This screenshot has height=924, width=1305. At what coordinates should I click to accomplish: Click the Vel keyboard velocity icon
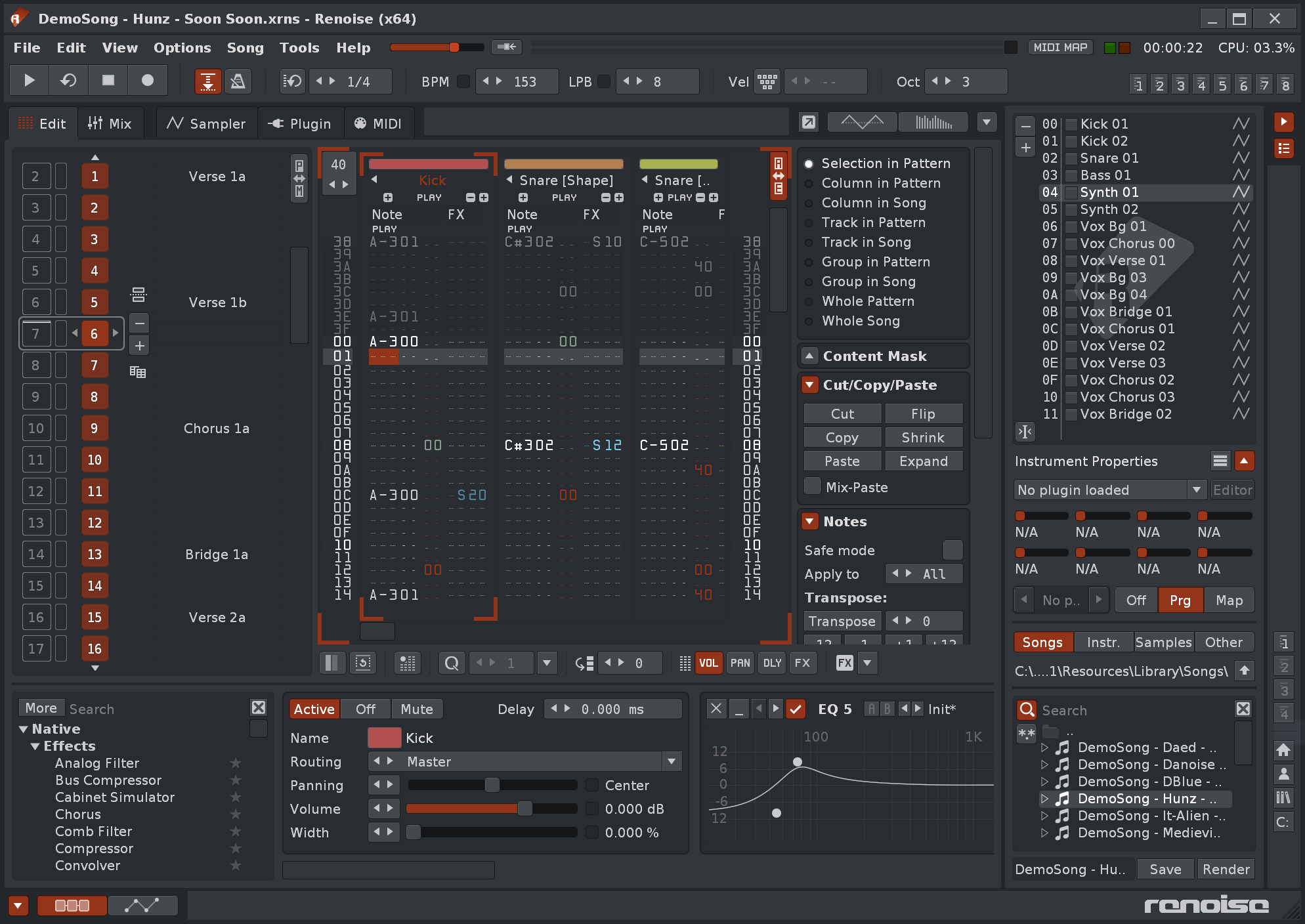767,81
